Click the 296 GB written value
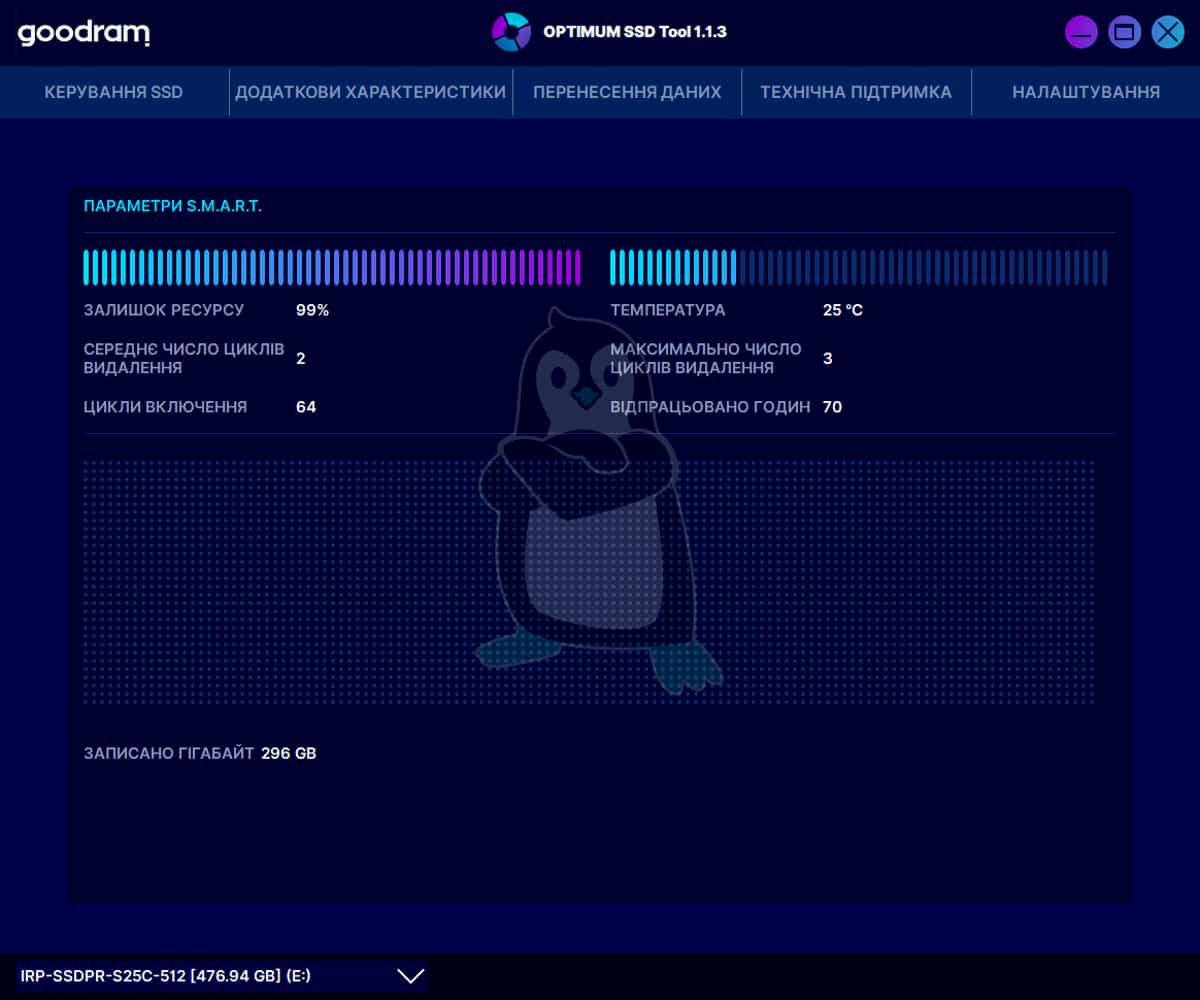Viewport: 1200px width, 1000px height. click(288, 753)
